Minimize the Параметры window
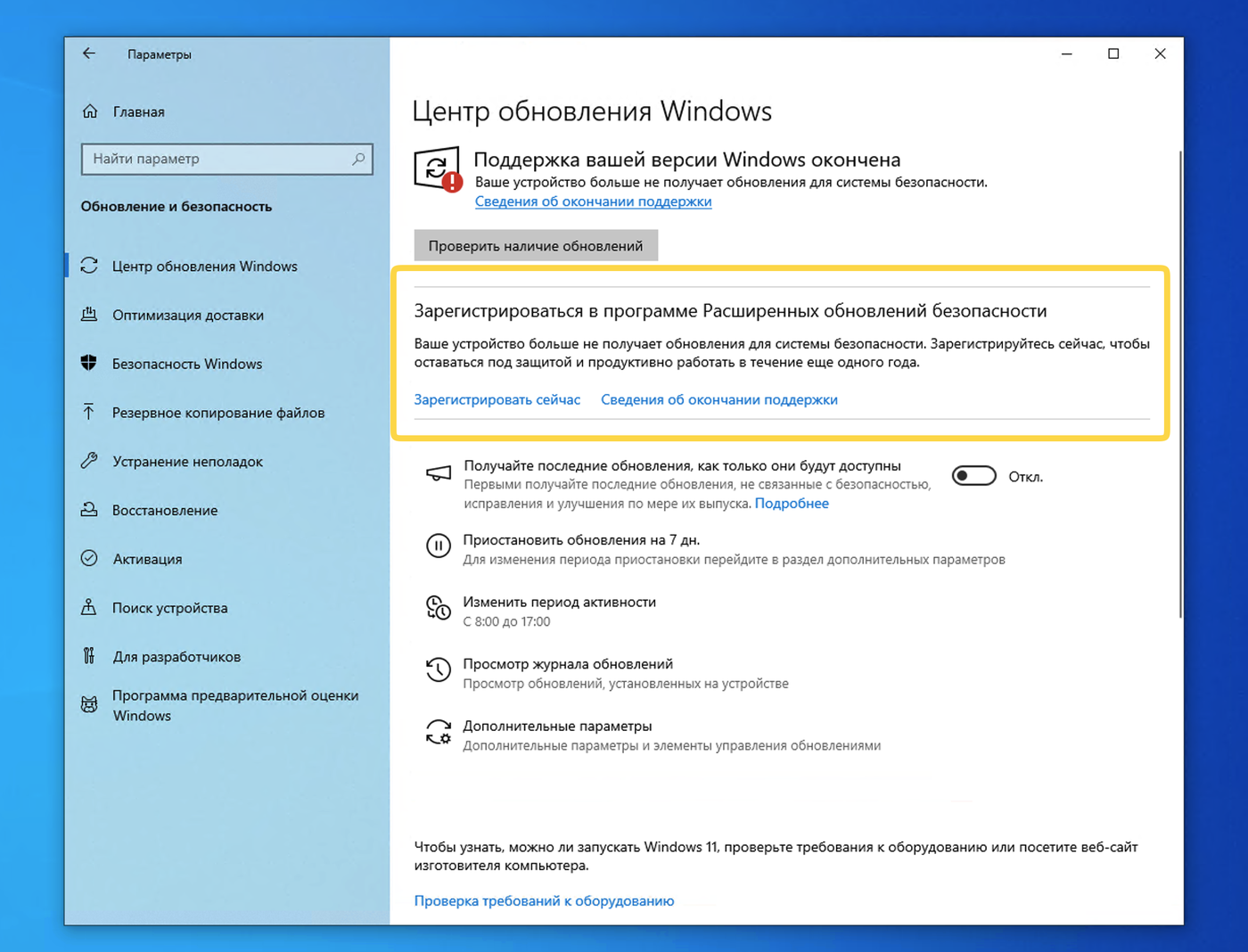Viewport: 1248px width, 952px height. [x=1066, y=53]
